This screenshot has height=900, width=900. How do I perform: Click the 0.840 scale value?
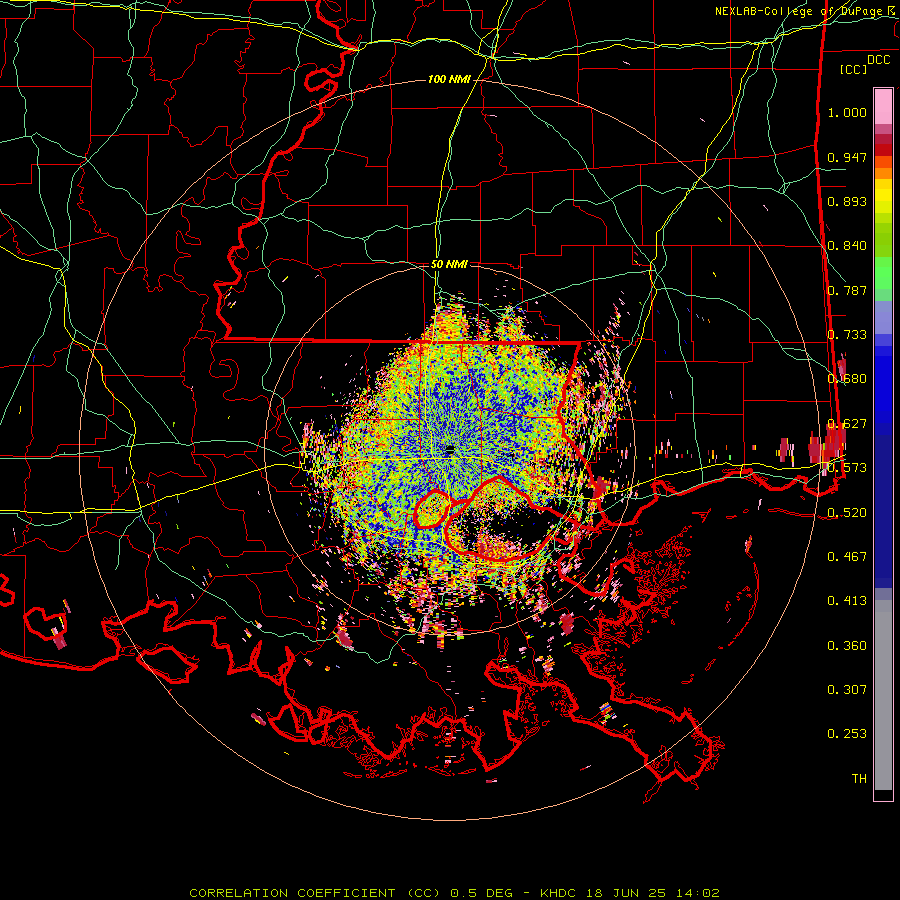pos(847,246)
